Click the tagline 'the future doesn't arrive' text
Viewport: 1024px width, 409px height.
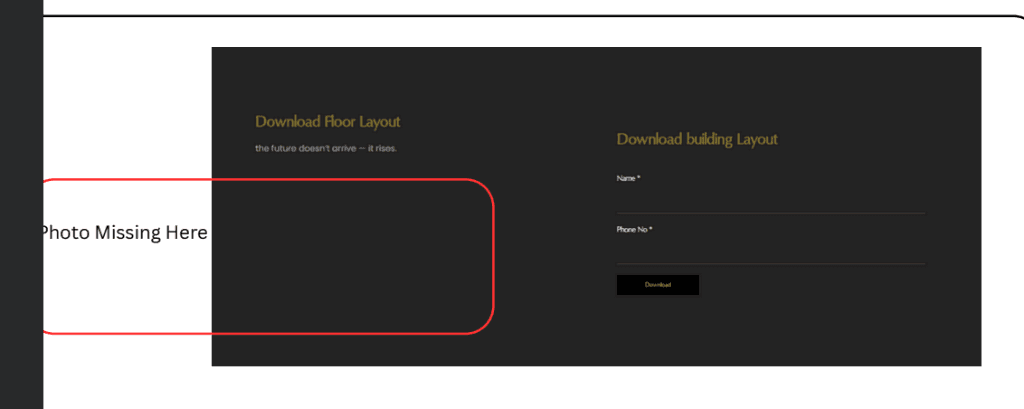pos(326,149)
